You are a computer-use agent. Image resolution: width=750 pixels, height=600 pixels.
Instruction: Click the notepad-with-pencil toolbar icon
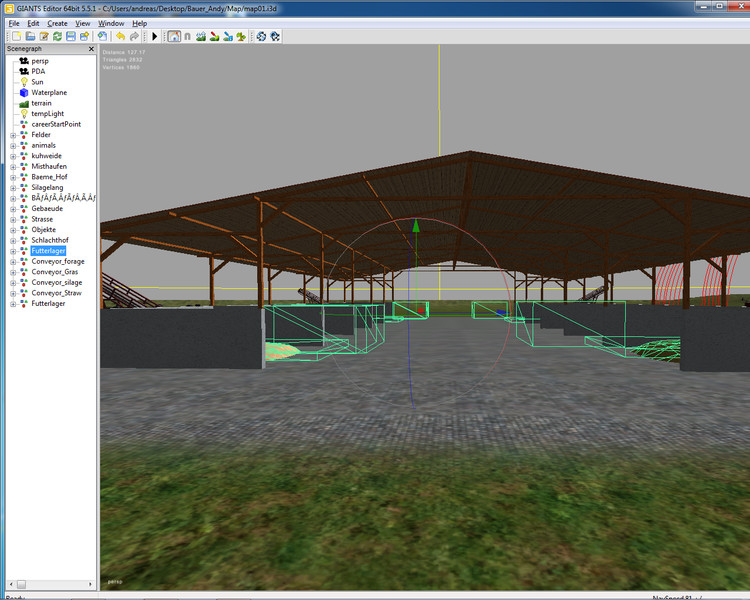[44, 36]
